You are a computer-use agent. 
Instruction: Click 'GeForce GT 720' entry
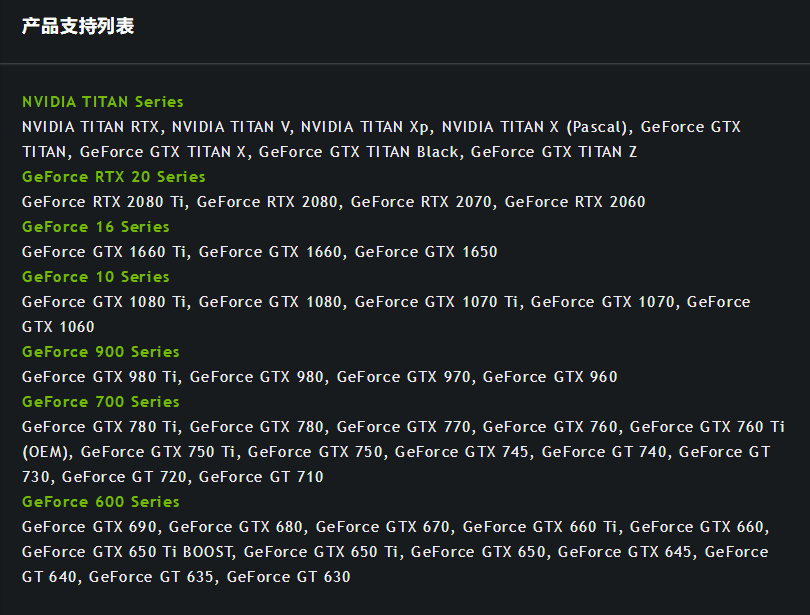point(124,477)
